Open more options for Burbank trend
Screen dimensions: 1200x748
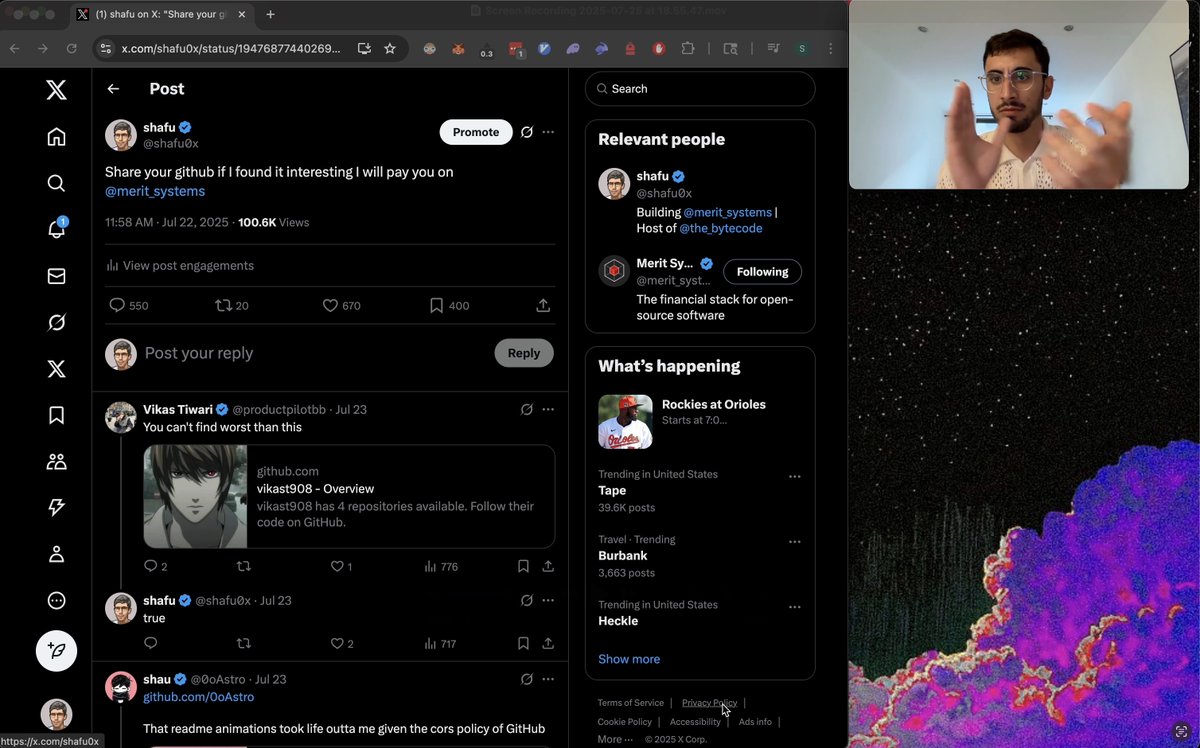click(x=795, y=542)
